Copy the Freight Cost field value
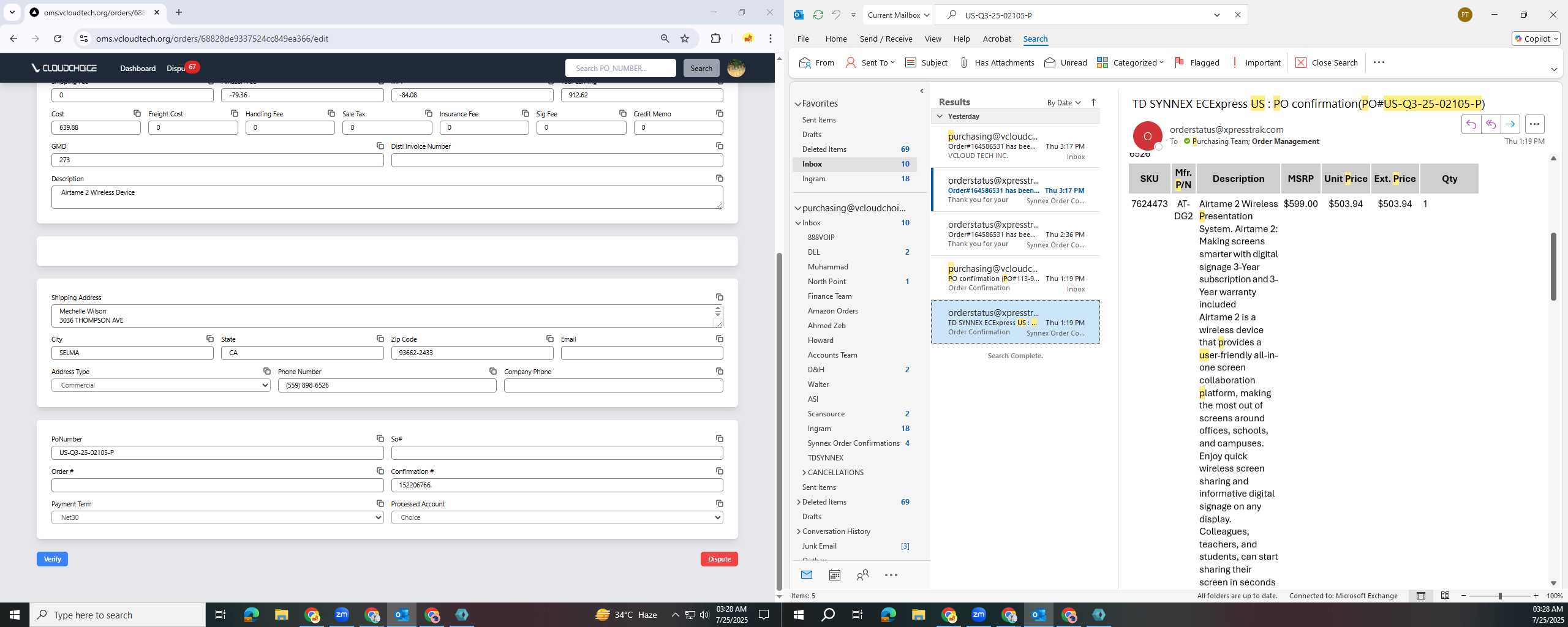 (x=235, y=113)
